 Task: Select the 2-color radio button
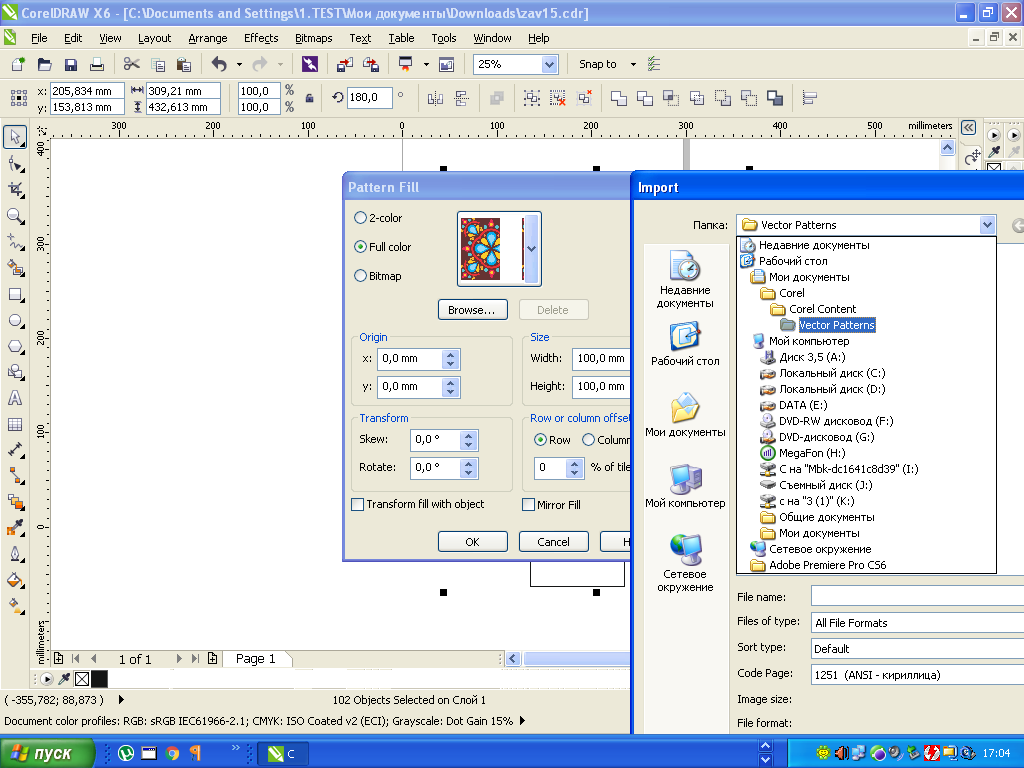coord(360,217)
